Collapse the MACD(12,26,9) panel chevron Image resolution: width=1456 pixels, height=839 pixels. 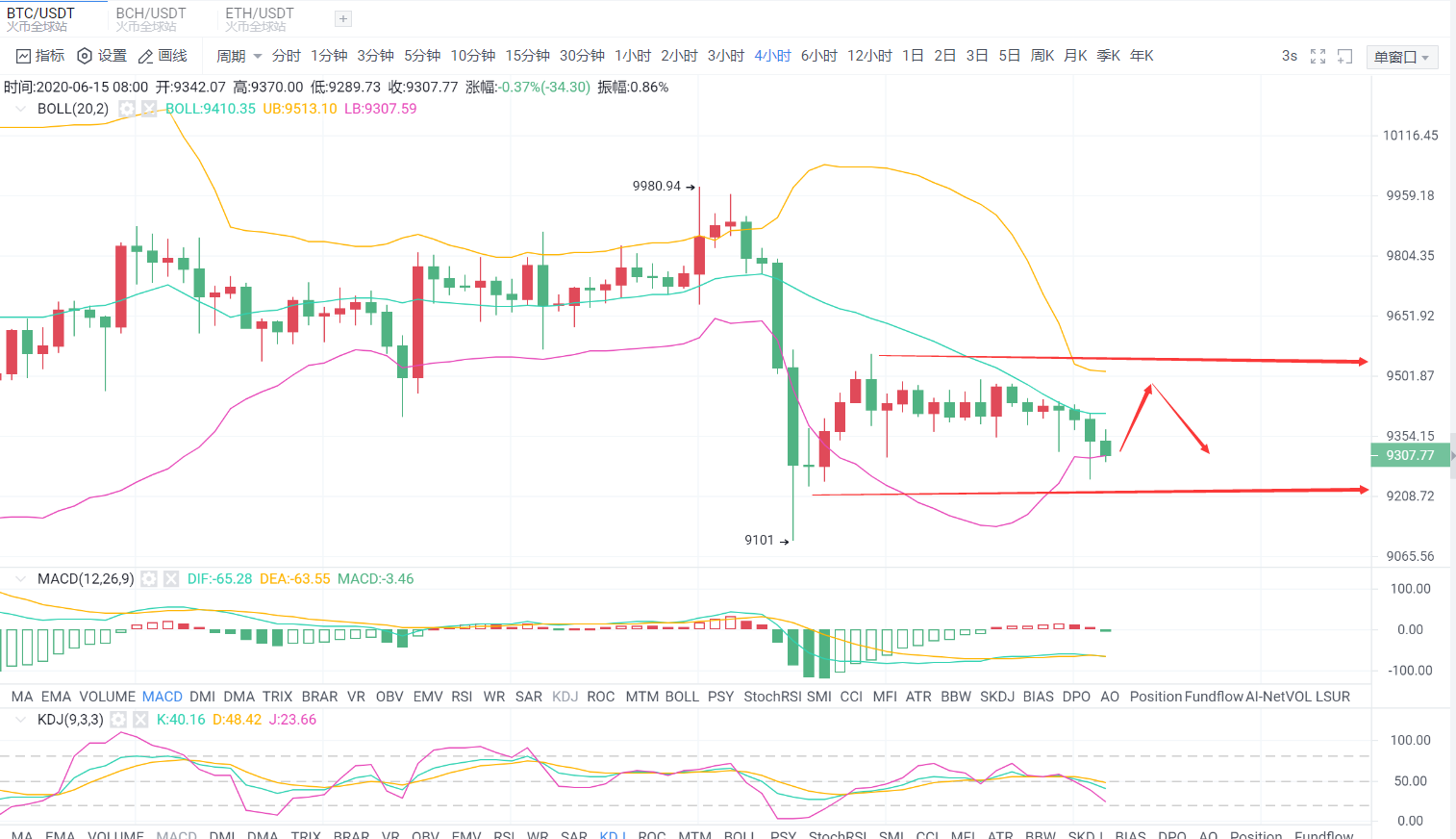[x=20, y=579]
